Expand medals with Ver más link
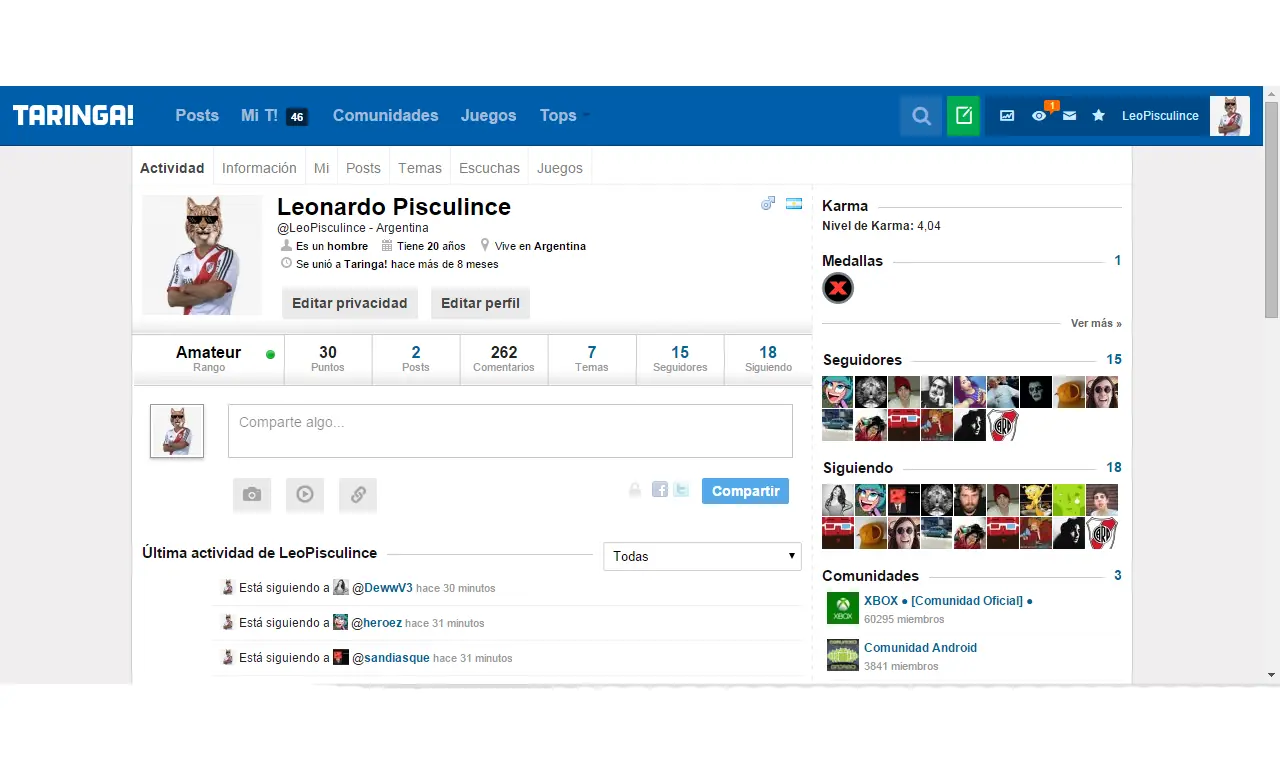 [x=1095, y=324]
